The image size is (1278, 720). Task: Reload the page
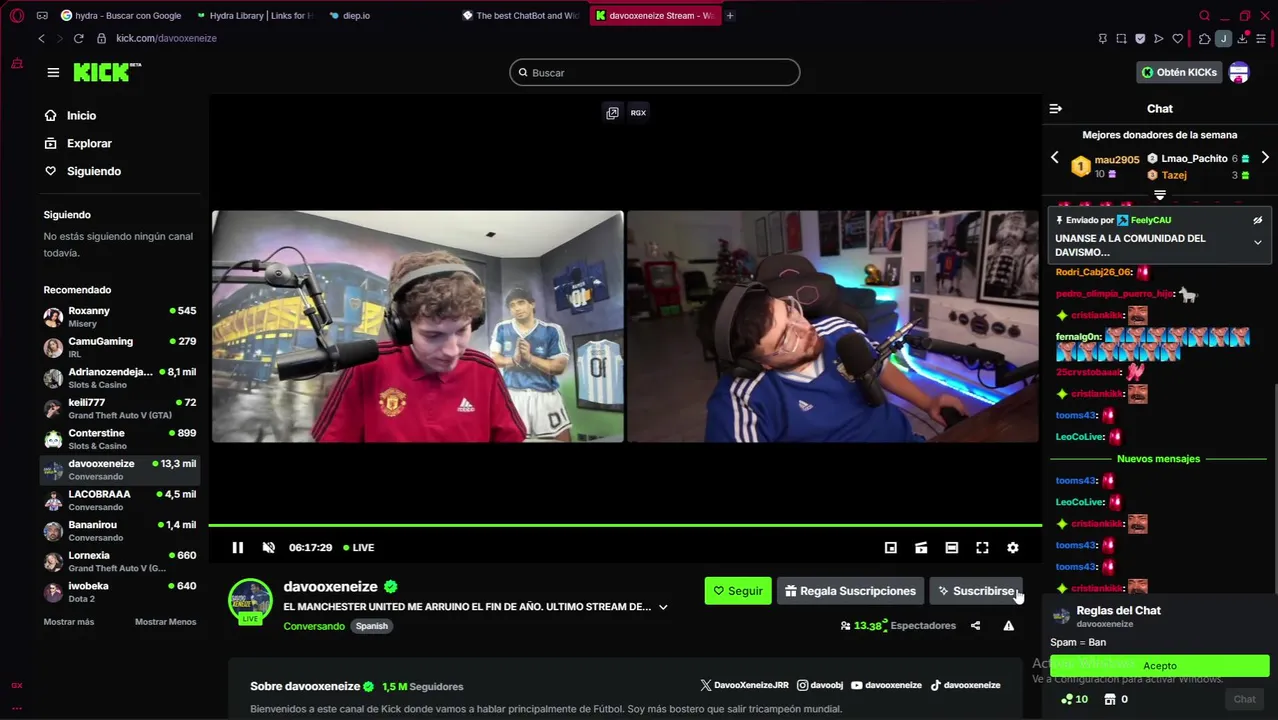point(79,38)
